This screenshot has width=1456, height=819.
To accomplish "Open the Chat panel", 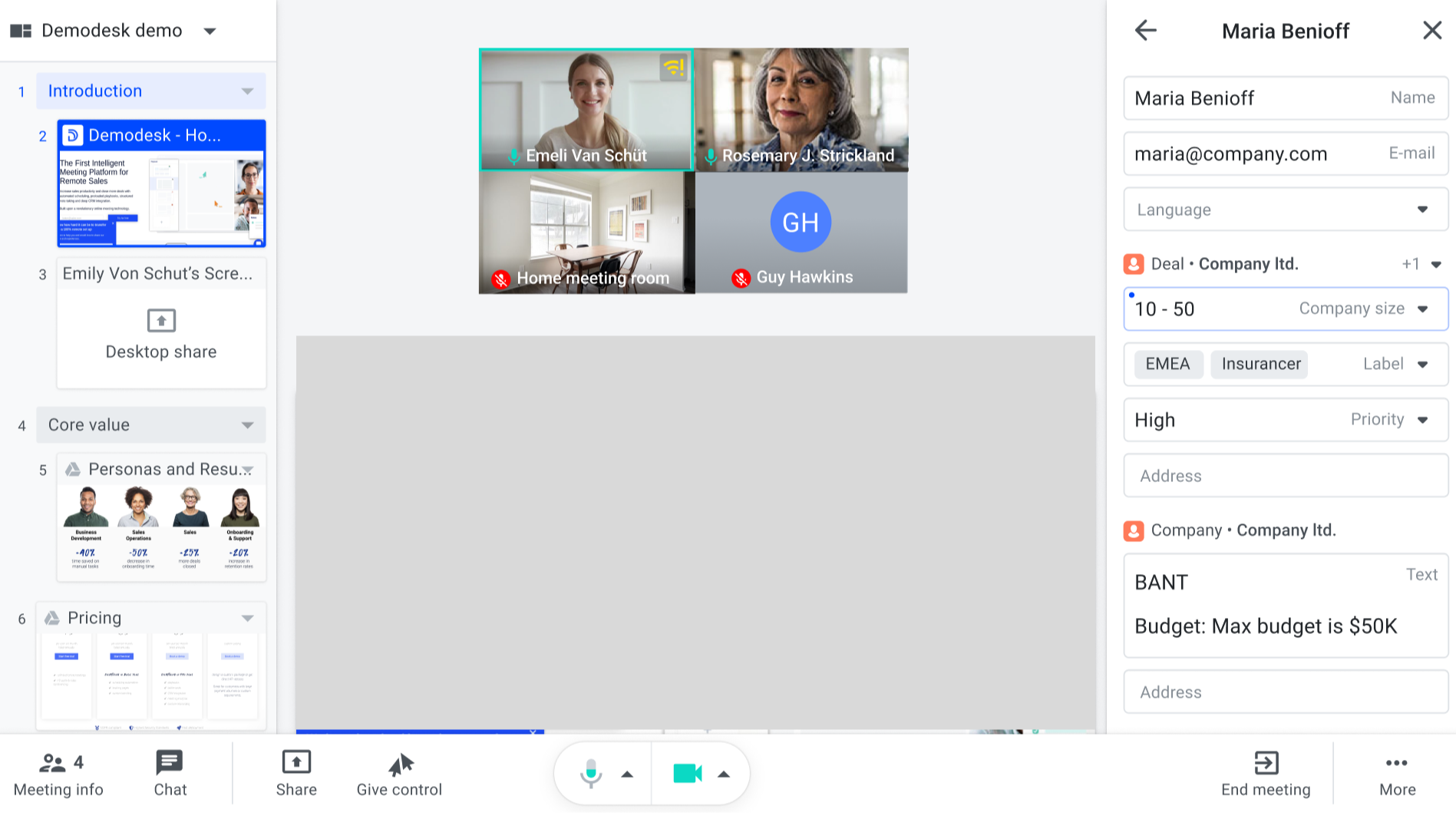I will [169, 771].
